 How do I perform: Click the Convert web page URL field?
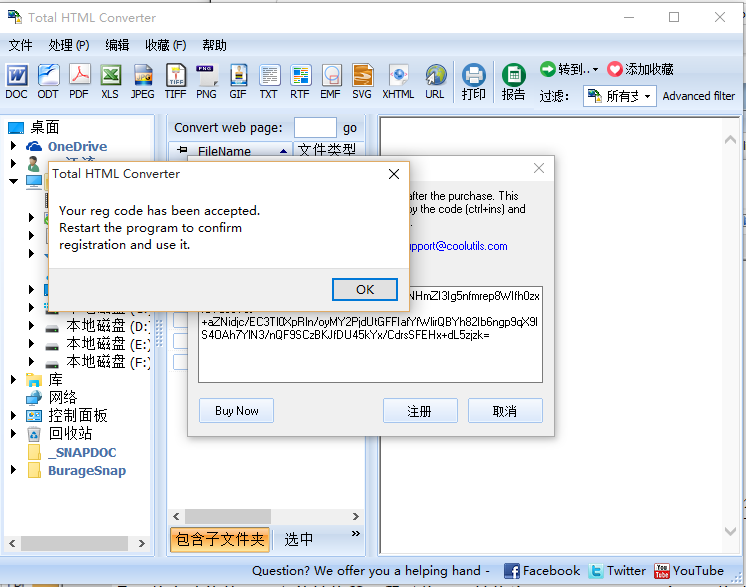(x=315, y=127)
